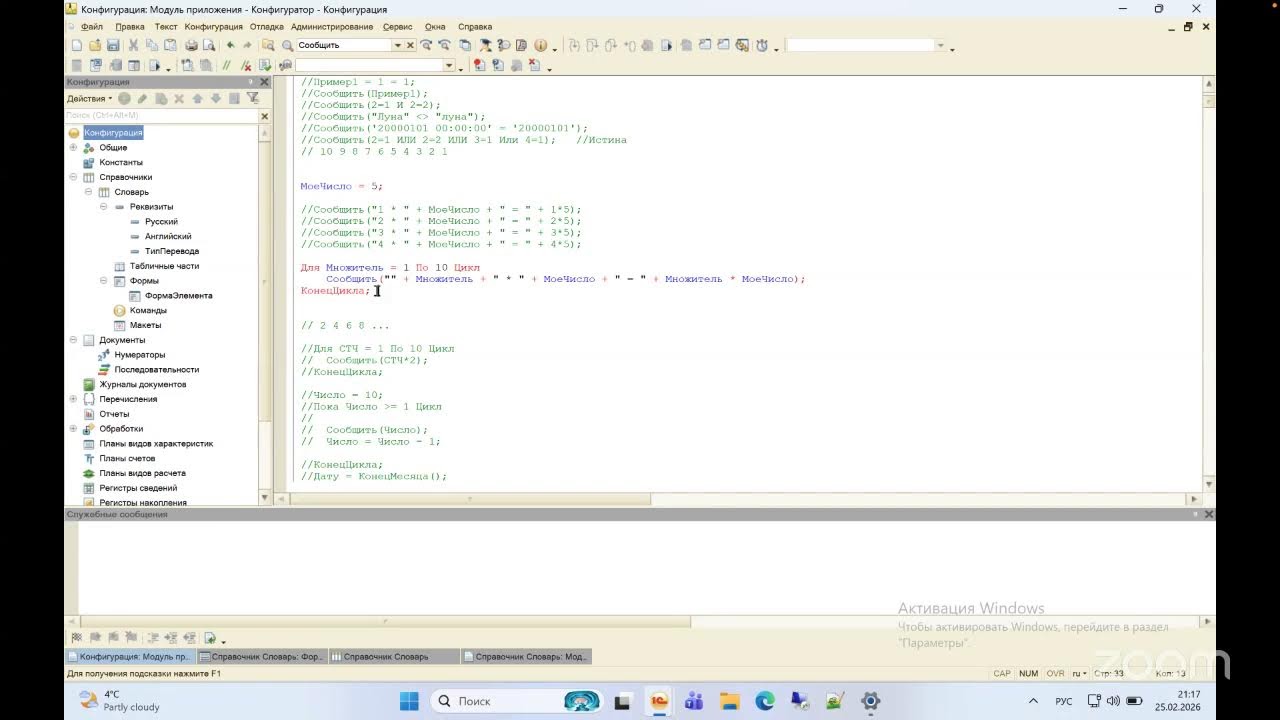This screenshot has width=1280, height=720.
Task: Click the Move down arrow in Configuration panel
Action: (215, 98)
